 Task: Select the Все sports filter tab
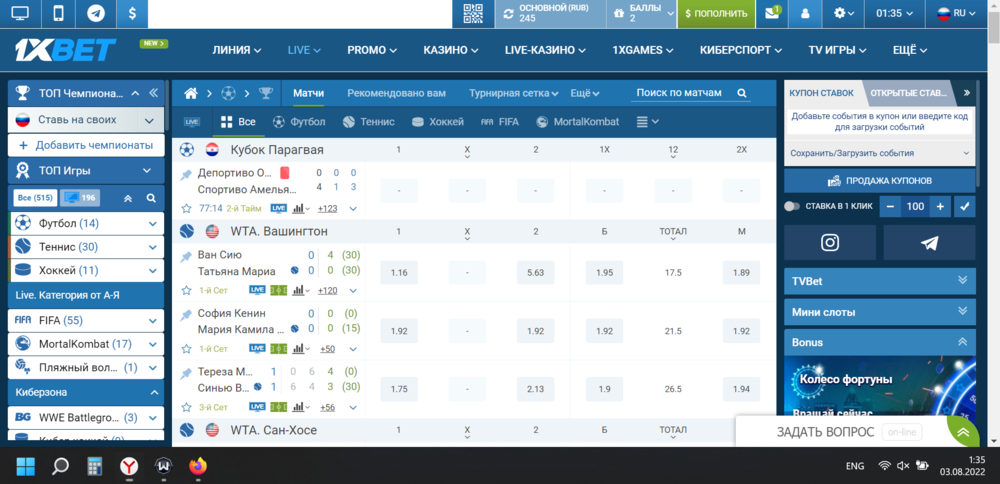(238, 122)
